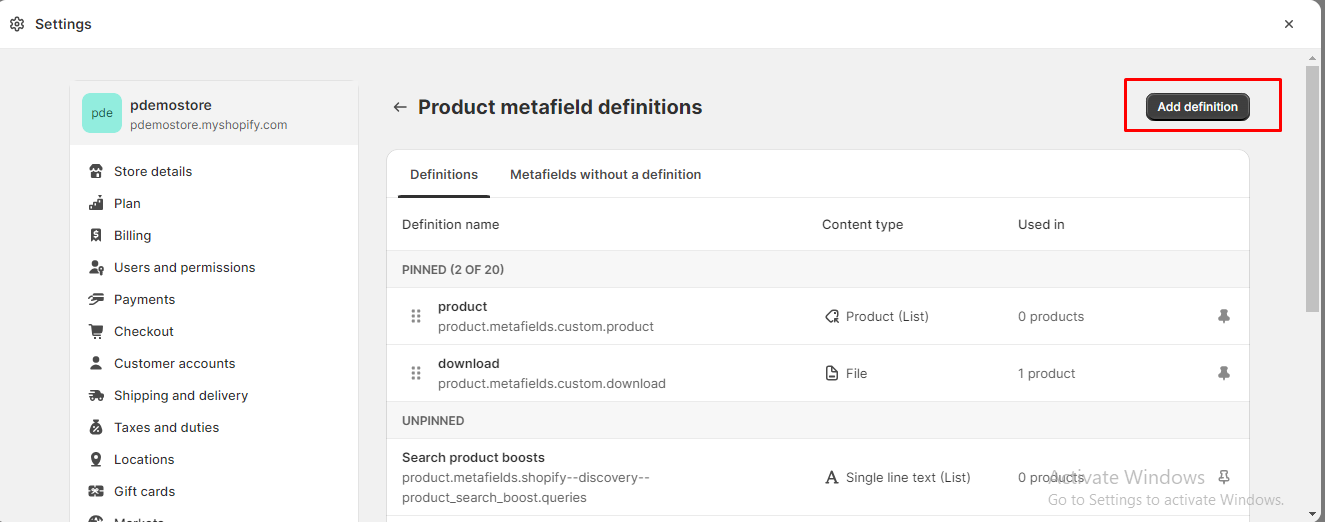
Task: Pin the Search product boosts definition
Action: click(x=1223, y=477)
